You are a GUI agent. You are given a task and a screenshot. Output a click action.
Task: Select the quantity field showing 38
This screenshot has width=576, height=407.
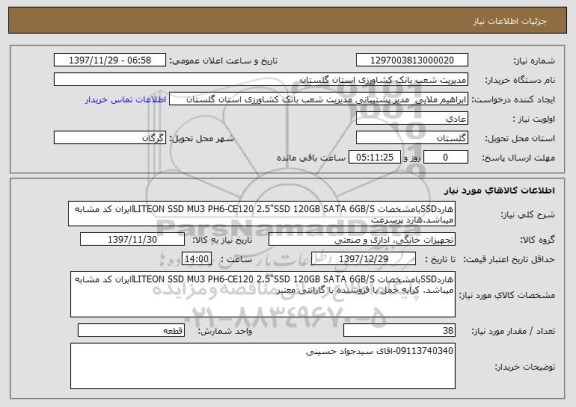[399, 331]
